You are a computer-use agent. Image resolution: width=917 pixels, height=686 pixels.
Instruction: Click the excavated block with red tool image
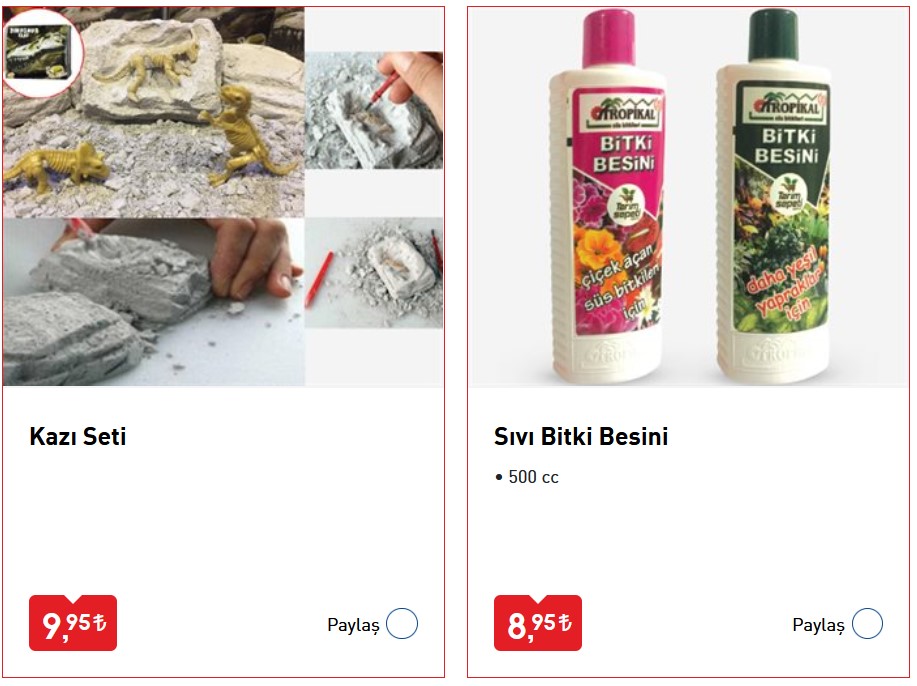(x=374, y=273)
